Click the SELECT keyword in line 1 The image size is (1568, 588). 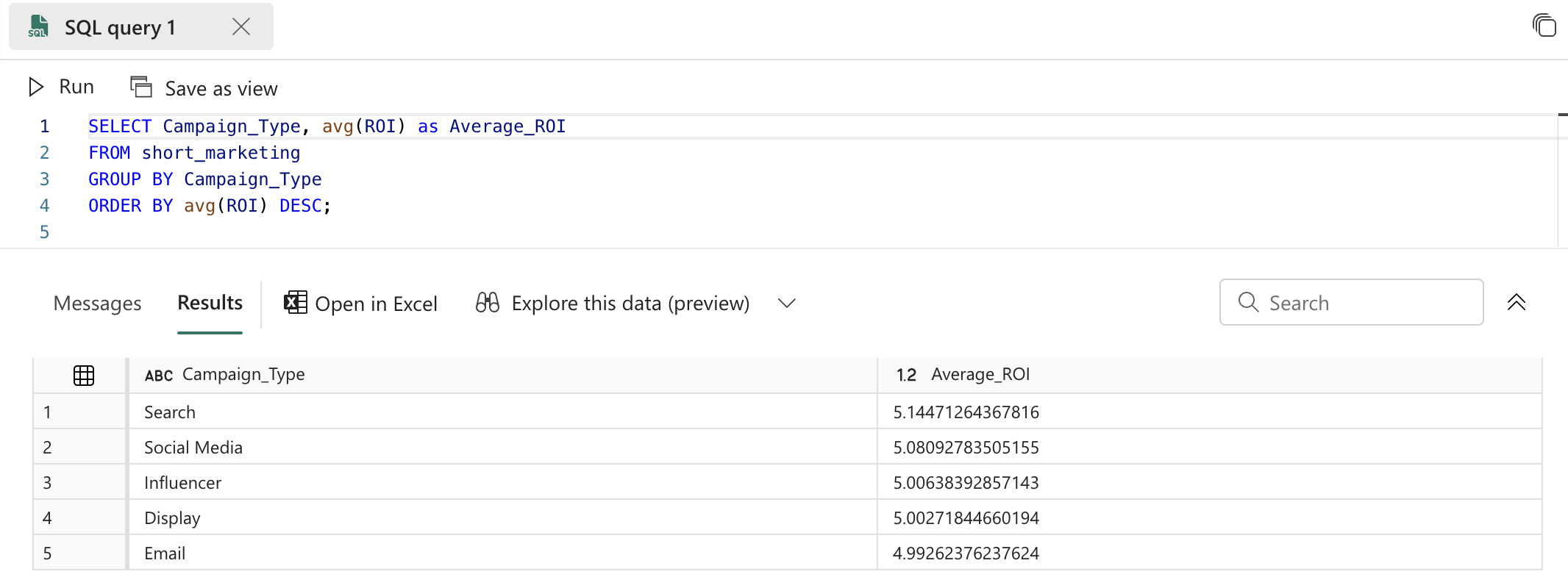click(x=120, y=126)
